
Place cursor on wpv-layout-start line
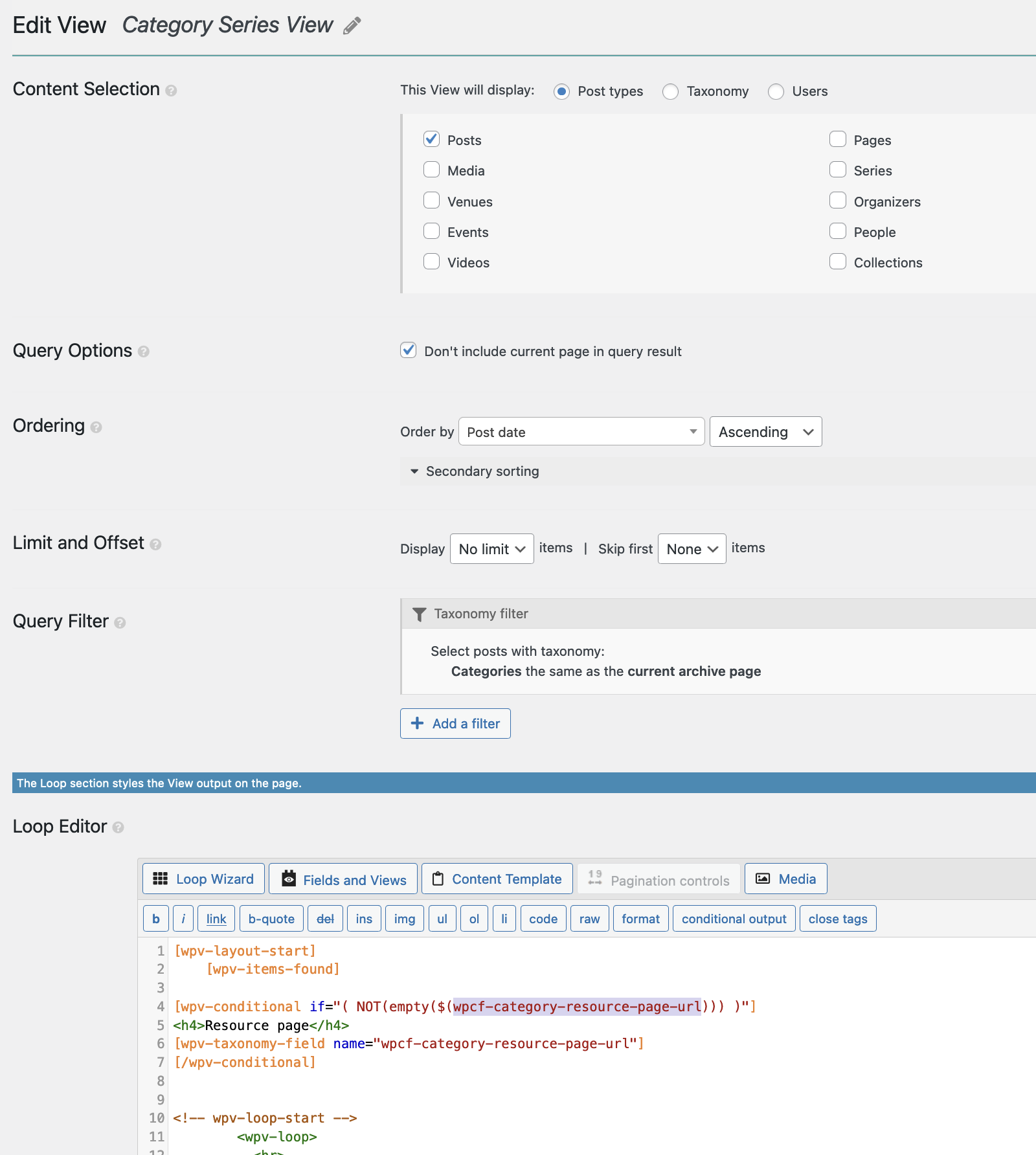coord(245,951)
